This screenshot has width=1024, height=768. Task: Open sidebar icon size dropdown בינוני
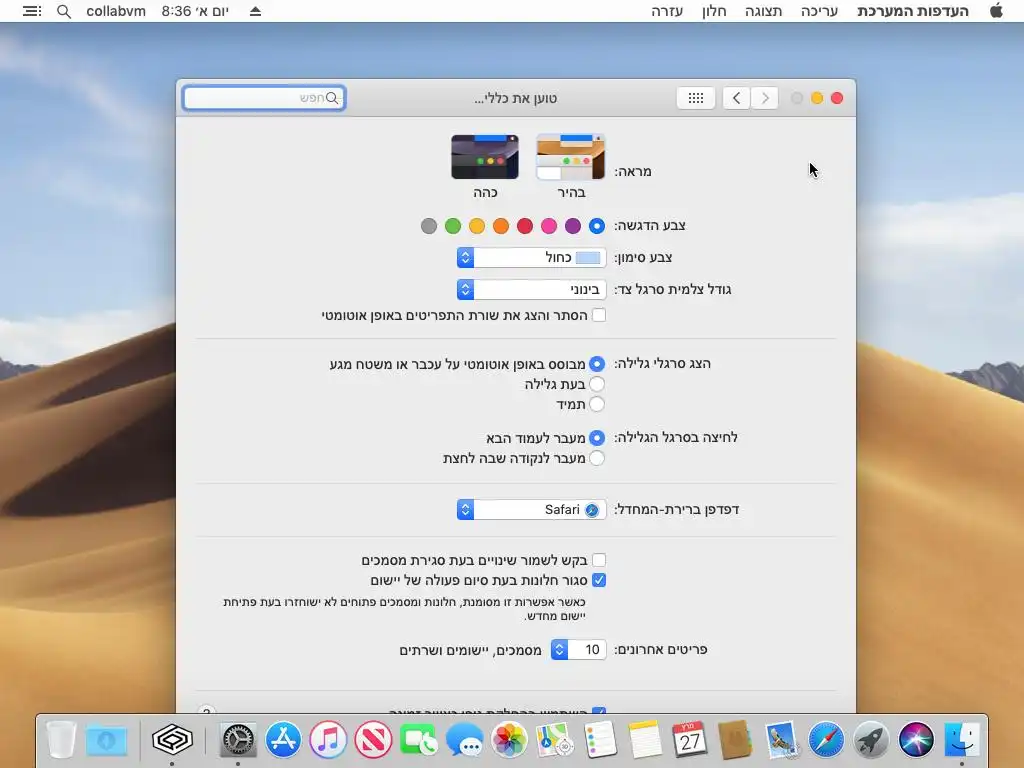[532, 289]
